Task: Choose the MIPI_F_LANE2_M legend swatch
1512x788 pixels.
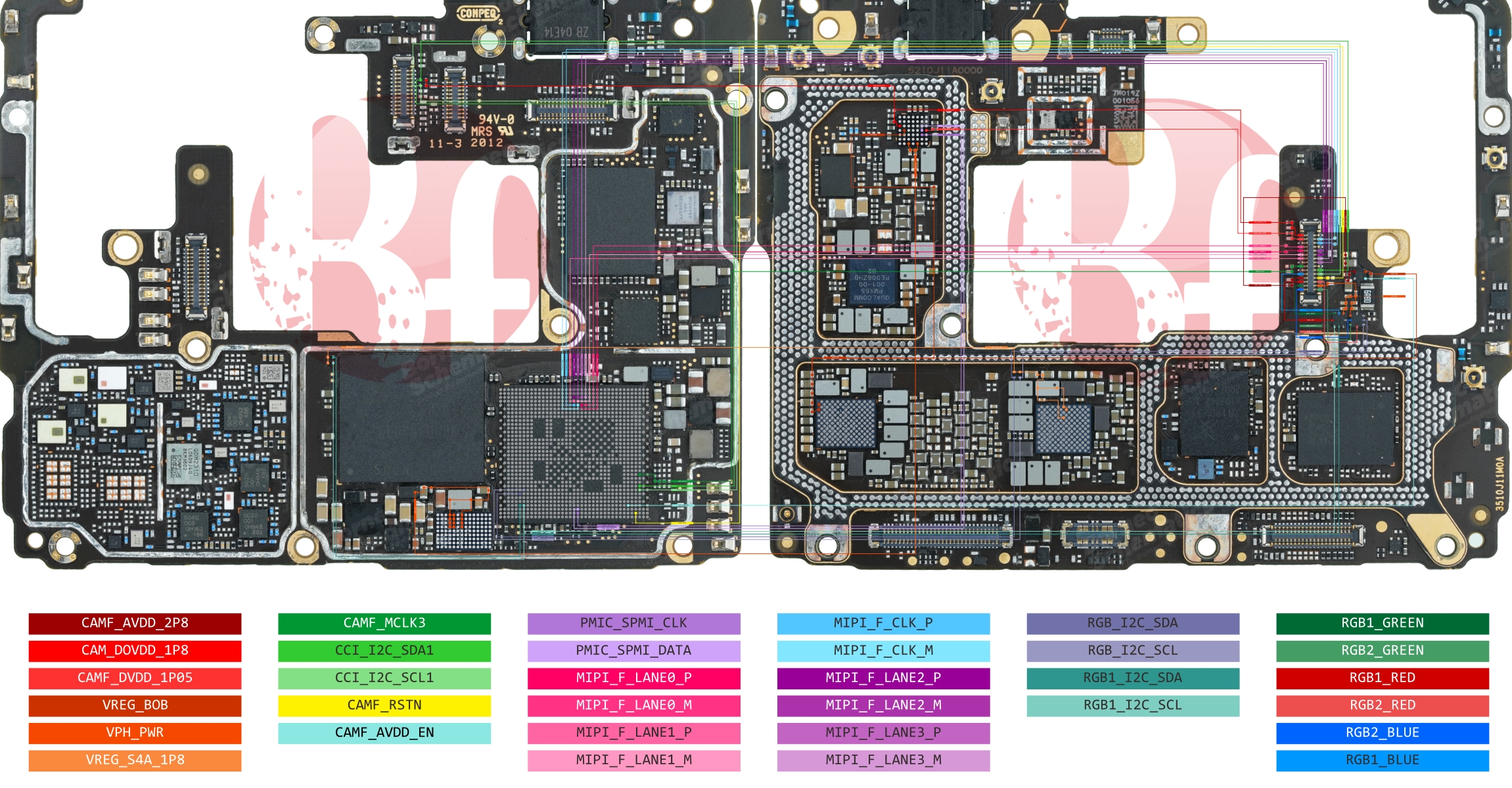Action: [x=884, y=705]
